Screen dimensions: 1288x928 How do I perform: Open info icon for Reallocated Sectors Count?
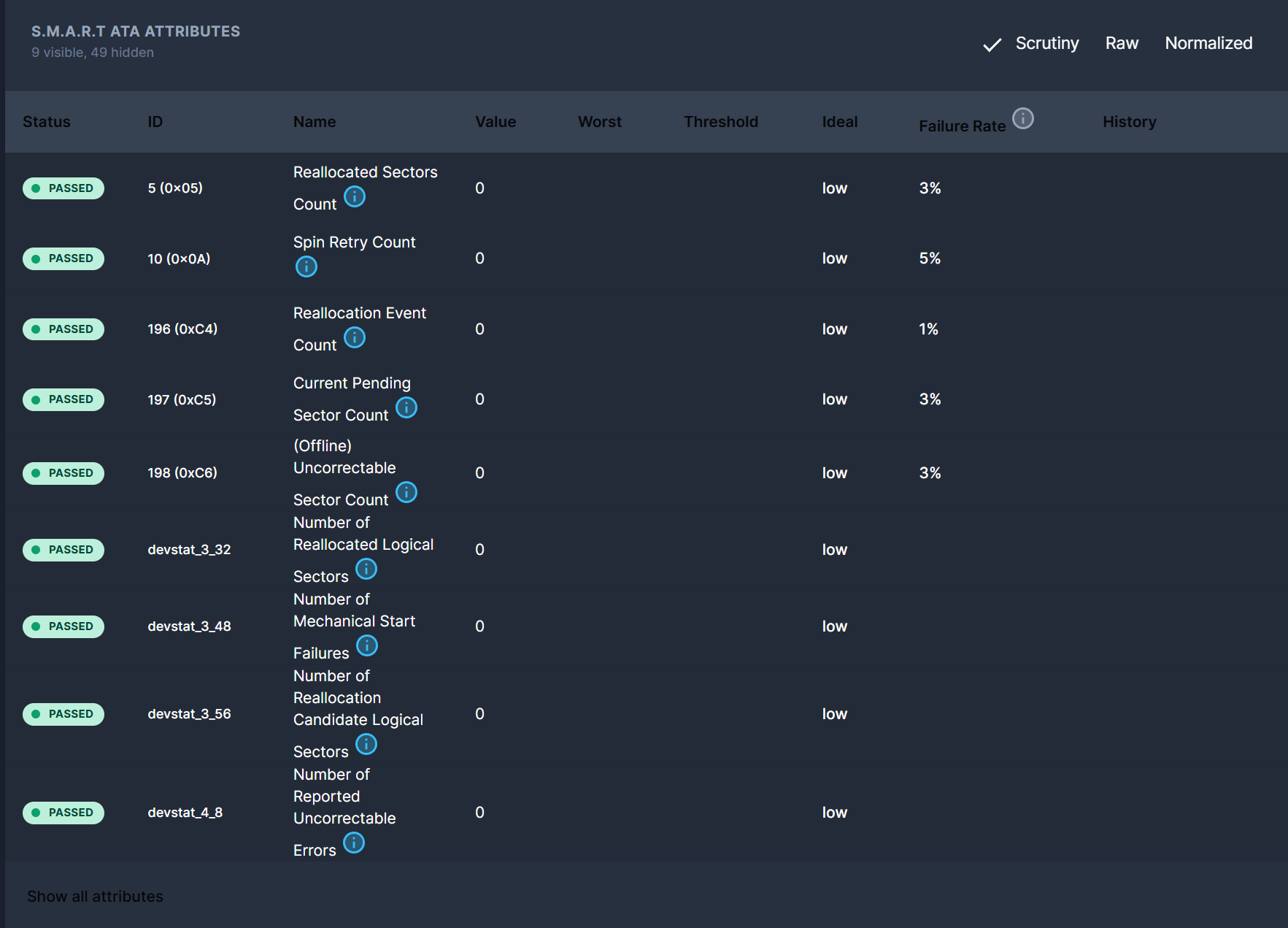355,197
